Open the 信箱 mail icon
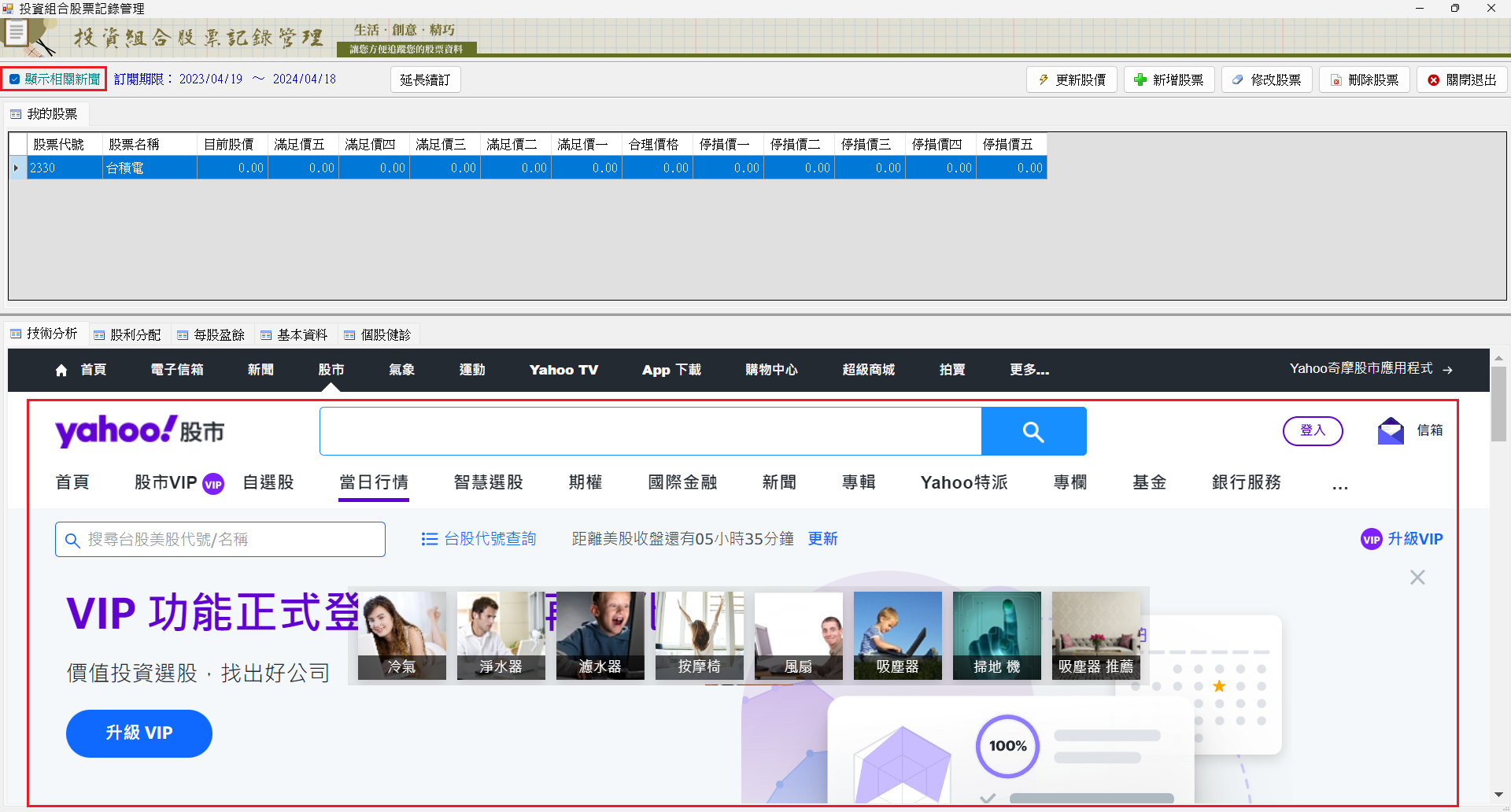Screen dimensions: 1511x812 pyautogui.click(x=1391, y=430)
